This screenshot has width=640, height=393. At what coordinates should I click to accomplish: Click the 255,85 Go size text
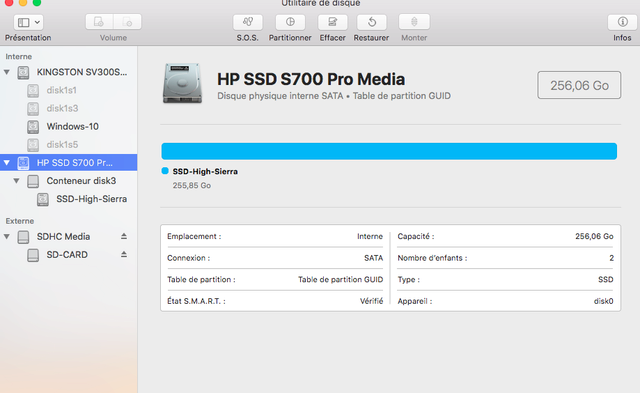pyautogui.click(x=191, y=185)
